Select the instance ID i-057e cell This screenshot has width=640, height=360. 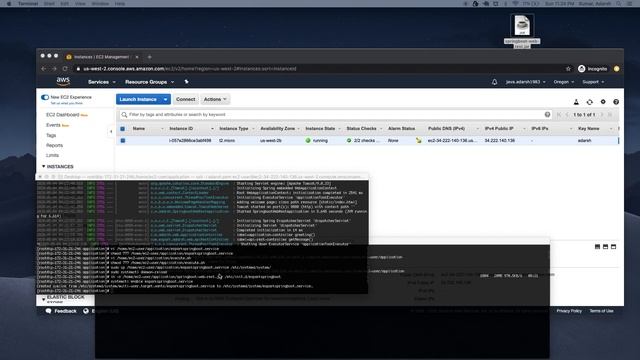(x=190, y=140)
